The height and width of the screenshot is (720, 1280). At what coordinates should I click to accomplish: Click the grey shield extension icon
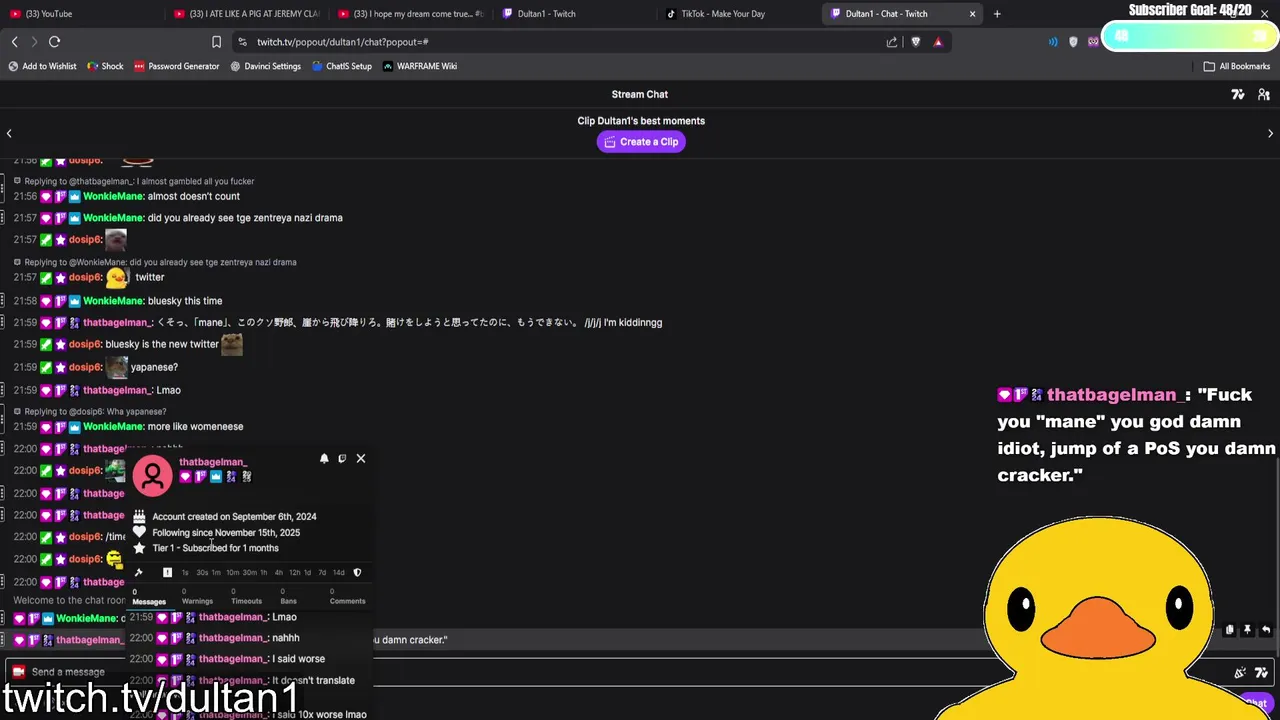point(1073,42)
